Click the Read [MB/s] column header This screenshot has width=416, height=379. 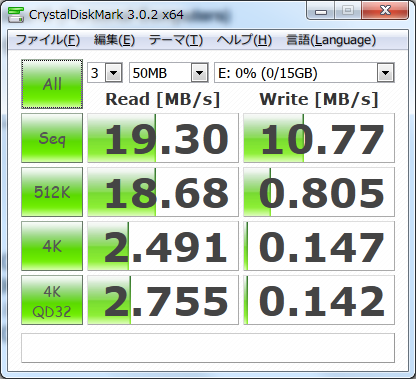tap(163, 99)
